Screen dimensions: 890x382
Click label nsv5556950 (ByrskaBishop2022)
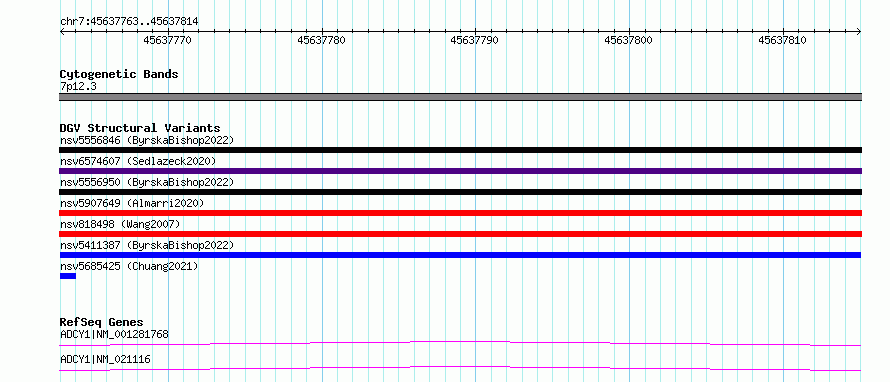click(x=146, y=182)
